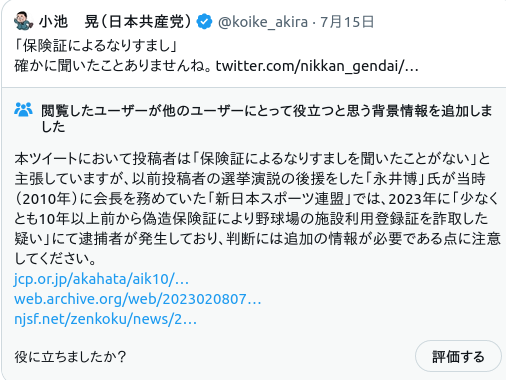
Task: Click the community notes people icon
Action: pyautogui.click(x=23, y=110)
